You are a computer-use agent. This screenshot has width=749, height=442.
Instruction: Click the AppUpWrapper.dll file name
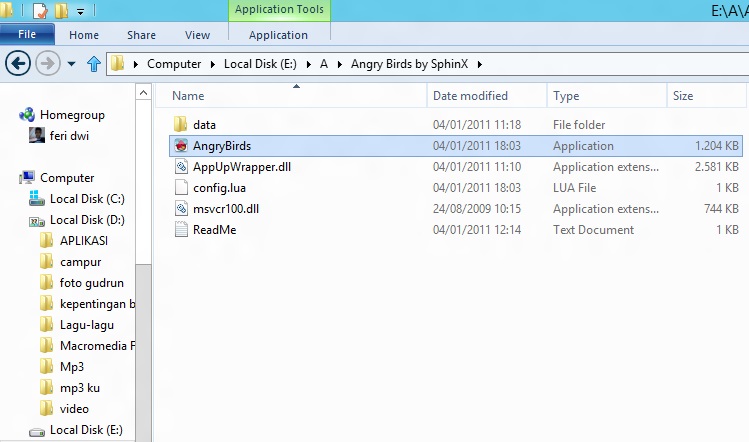(x=242, y=167)
